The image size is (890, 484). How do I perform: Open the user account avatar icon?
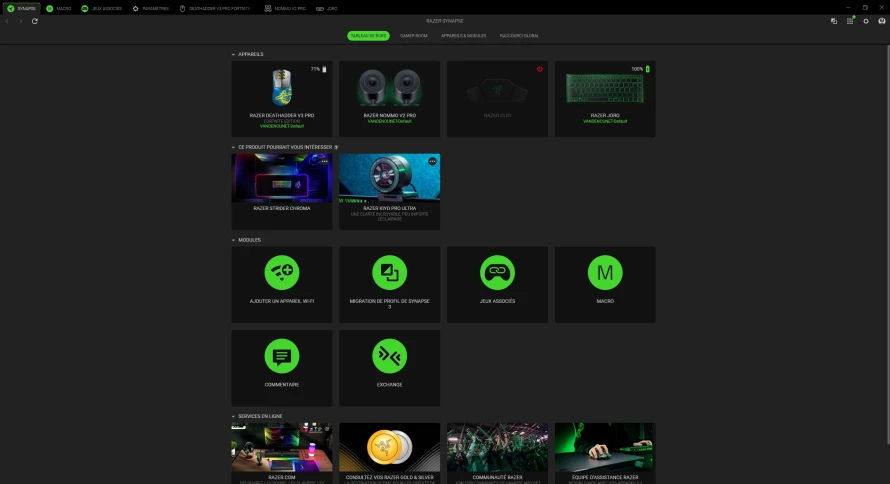881,21
